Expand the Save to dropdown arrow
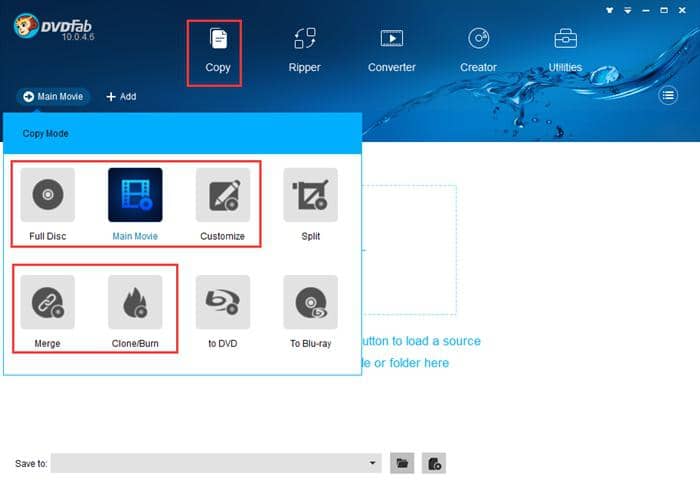This screenshot has height=482, width=700. pos(372,463)
